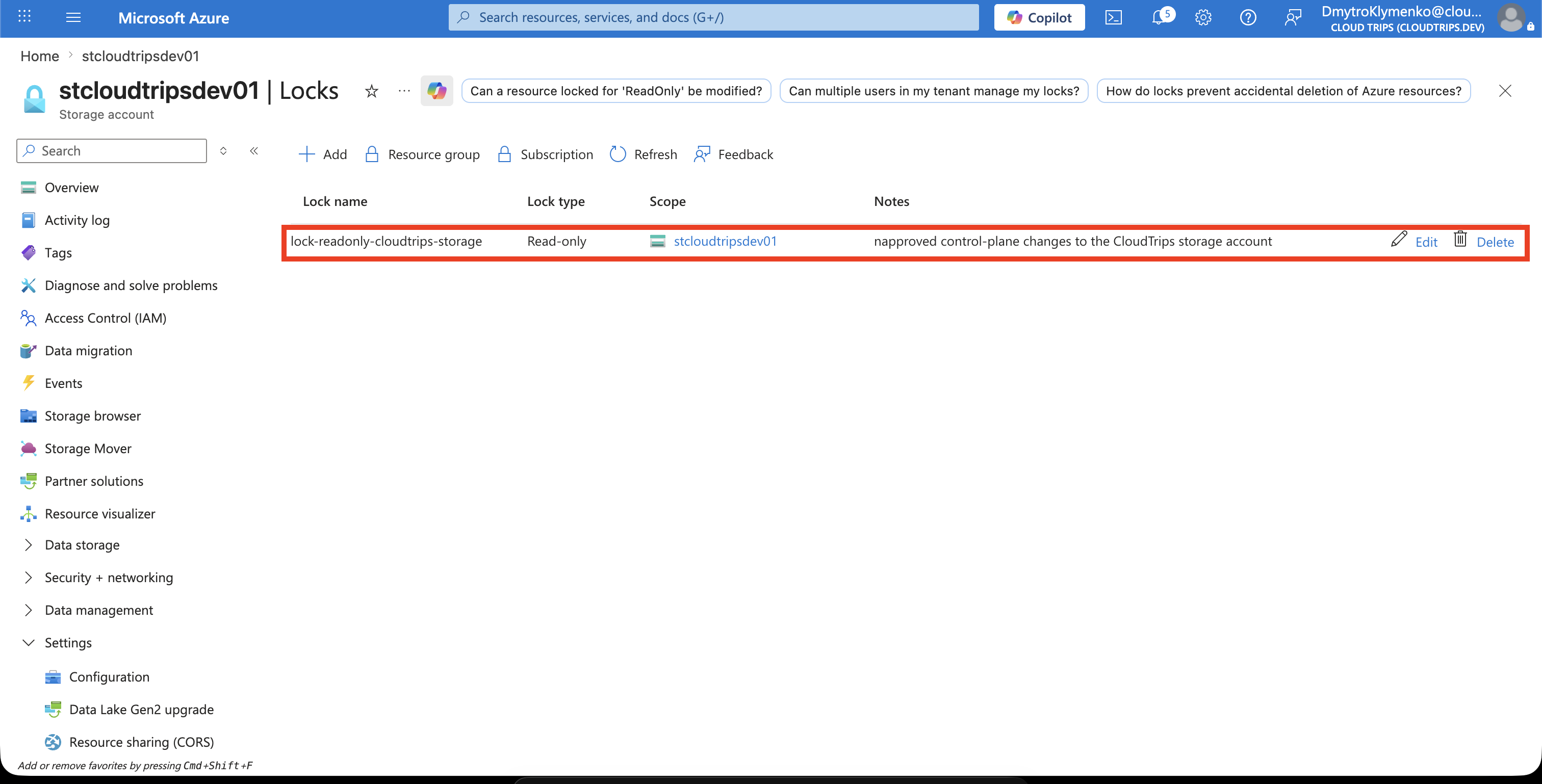Image resolution: width=1542 pixels, height=784 pixels.
Task: Click the Diagnose and solve problems wrench icon
Action: click(x=28, y=285)
